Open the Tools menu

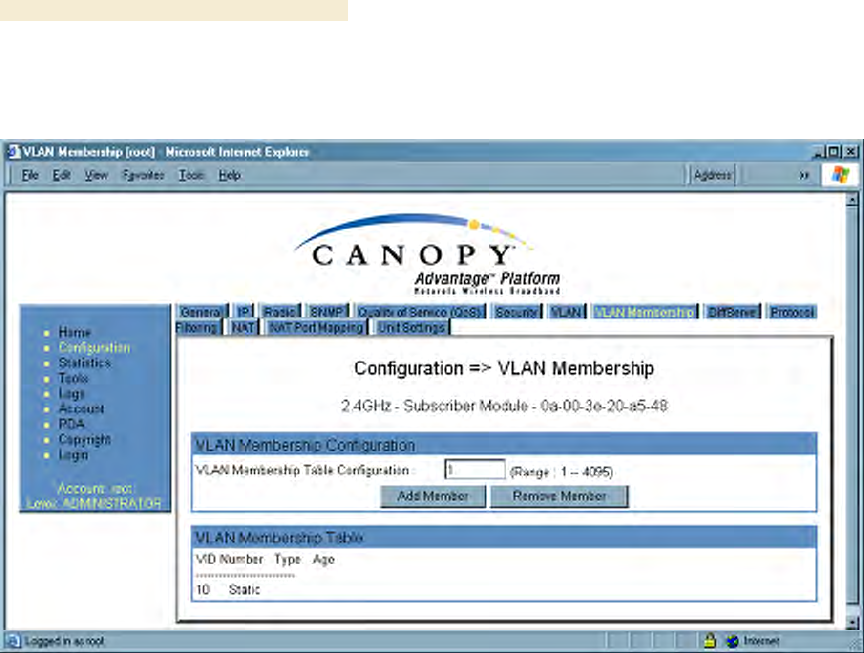(x=191, y=175)
